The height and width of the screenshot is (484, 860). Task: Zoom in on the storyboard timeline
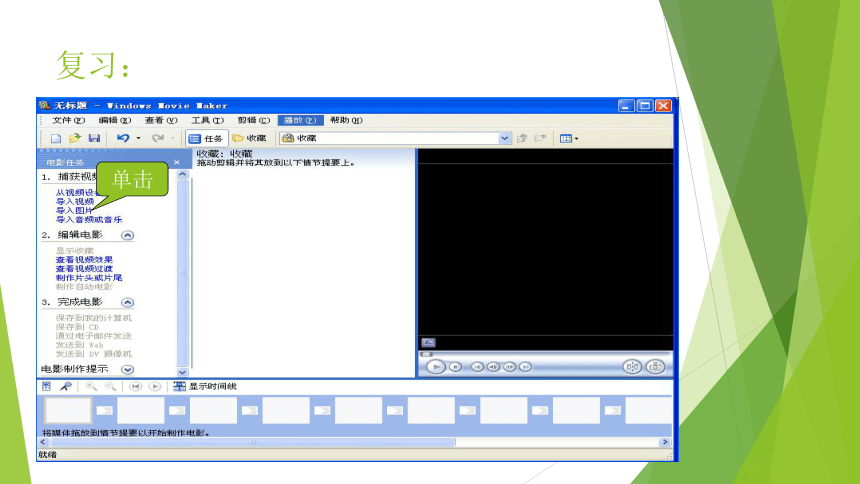(91, 386)
